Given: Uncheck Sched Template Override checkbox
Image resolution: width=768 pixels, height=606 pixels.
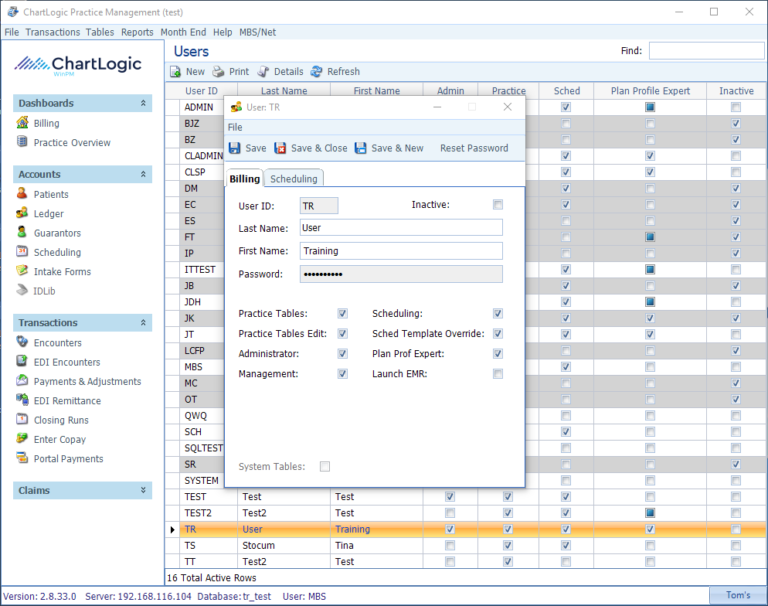Looking at the screenshot, I should 498,334.
